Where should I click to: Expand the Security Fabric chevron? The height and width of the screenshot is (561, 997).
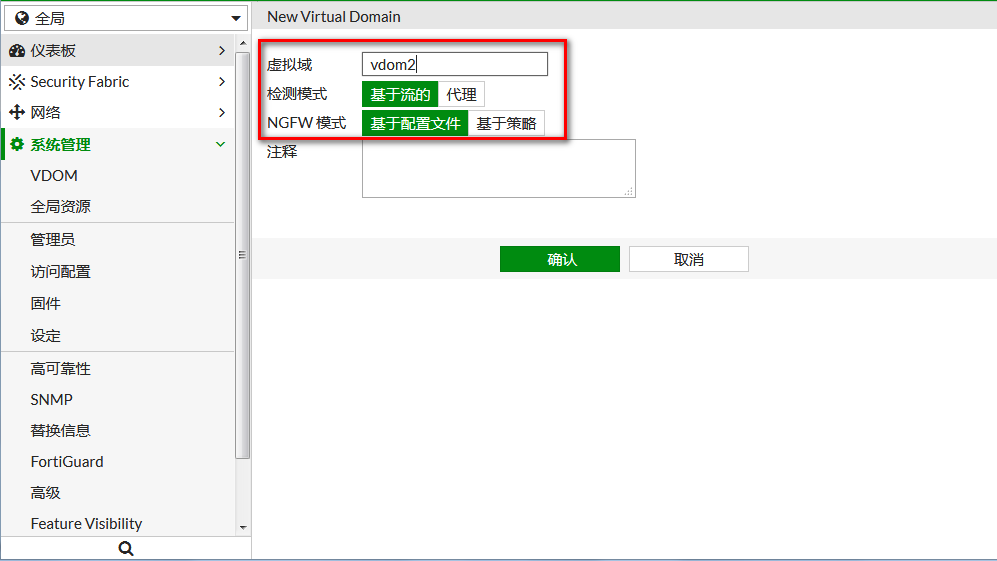point(221,81)
